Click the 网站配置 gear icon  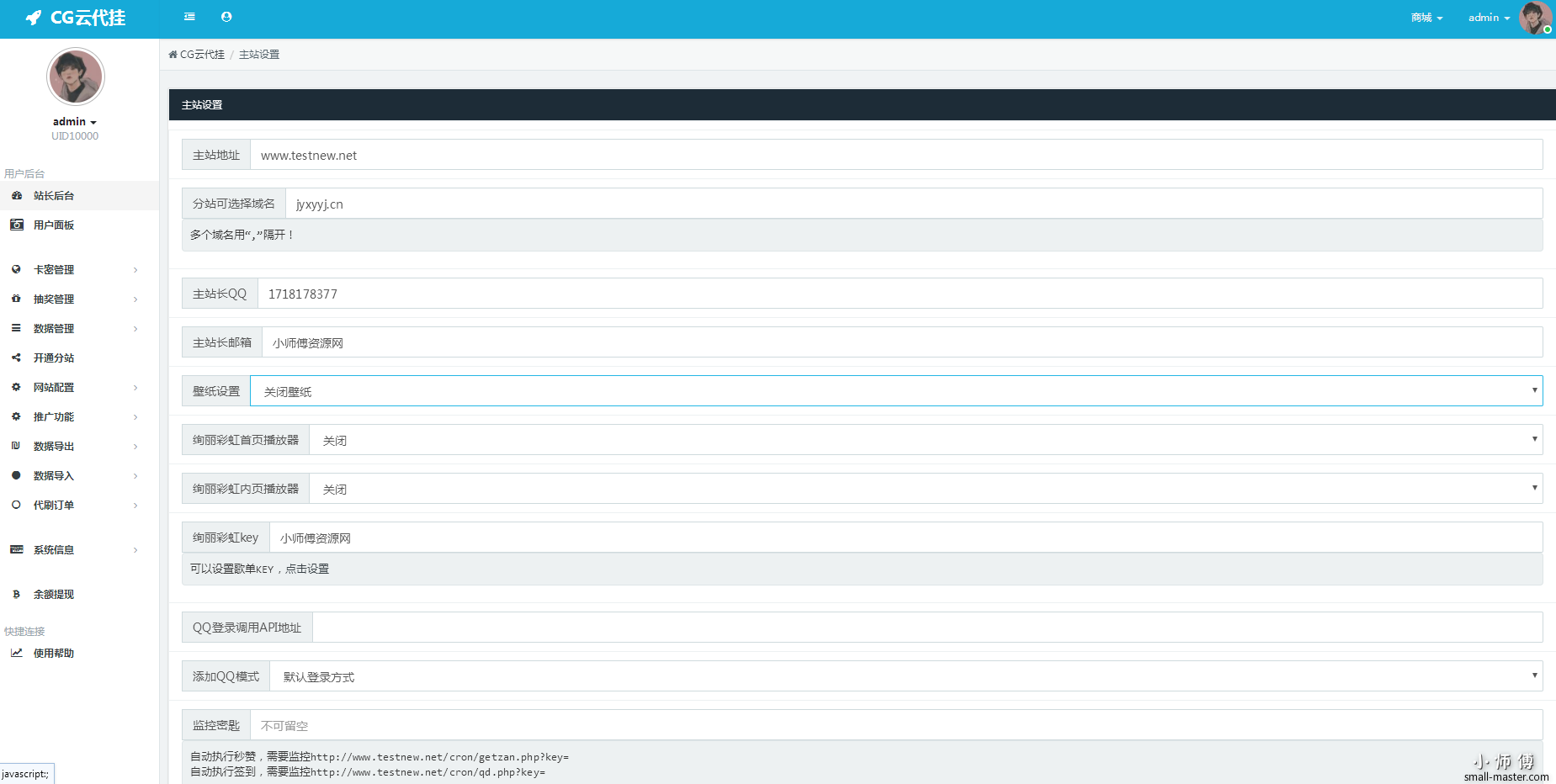(16, 387)
